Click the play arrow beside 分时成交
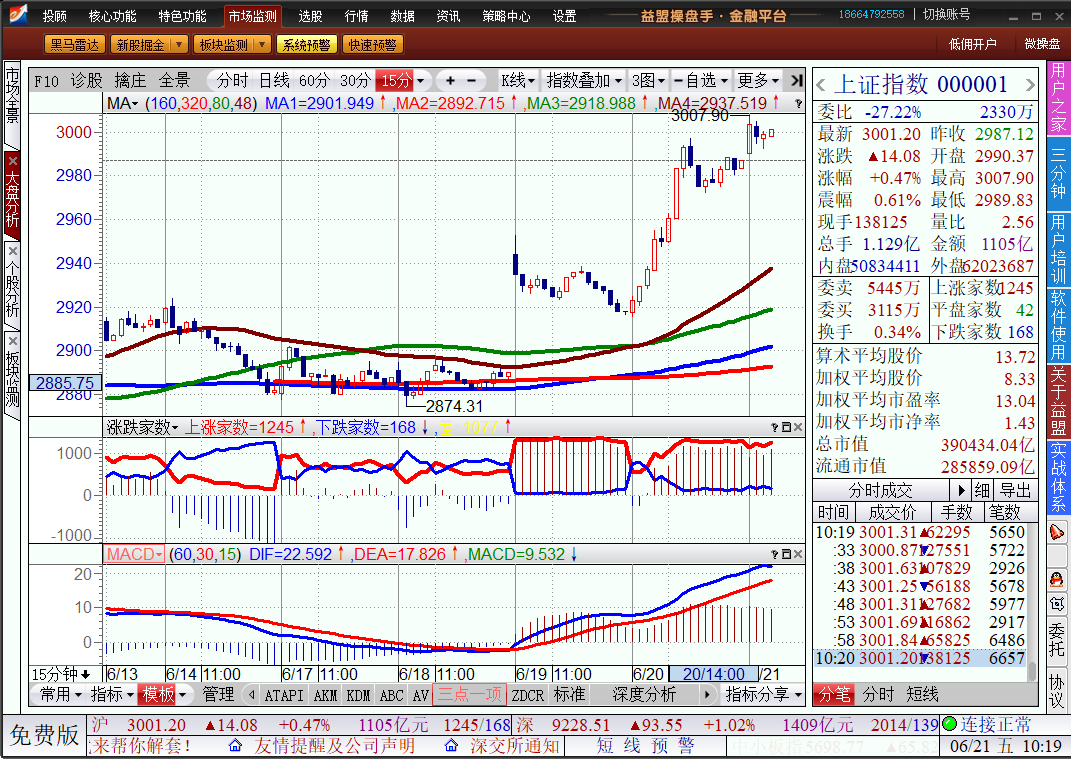 [x=961, y=490]
